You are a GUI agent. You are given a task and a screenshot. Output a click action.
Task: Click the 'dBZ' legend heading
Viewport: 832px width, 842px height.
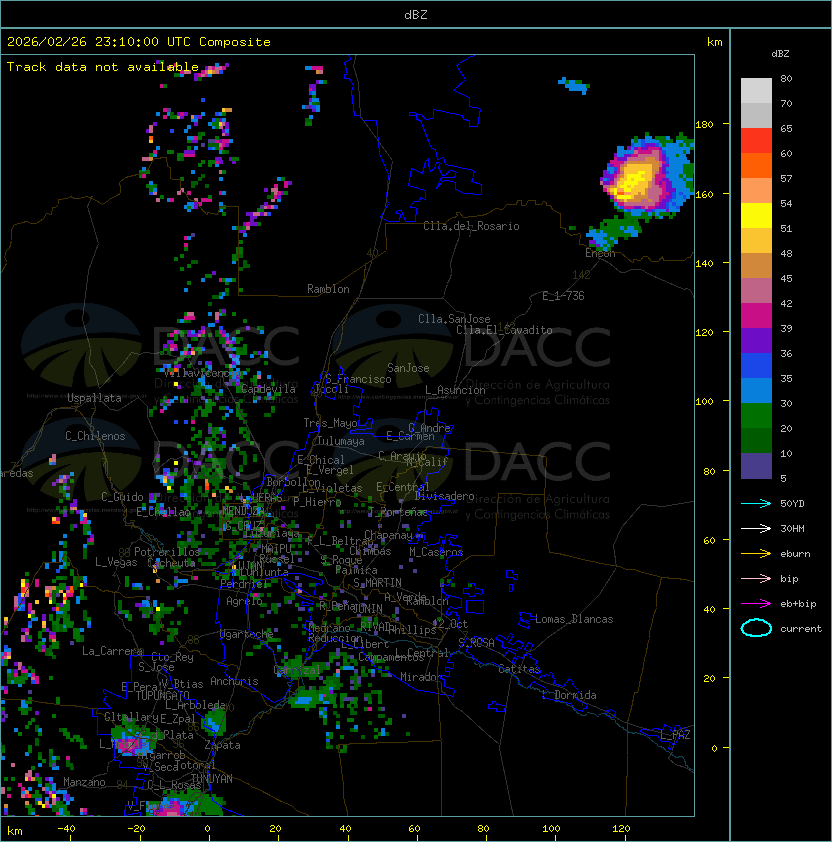coord(780,54)
